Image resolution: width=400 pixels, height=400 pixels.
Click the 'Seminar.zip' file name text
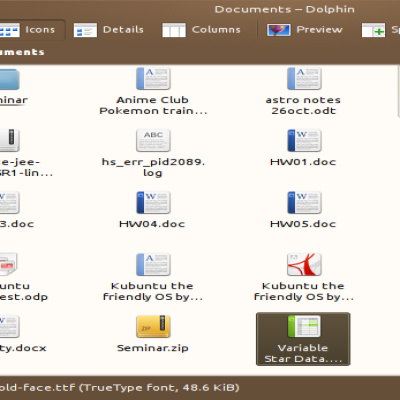[x=153, y=348]
